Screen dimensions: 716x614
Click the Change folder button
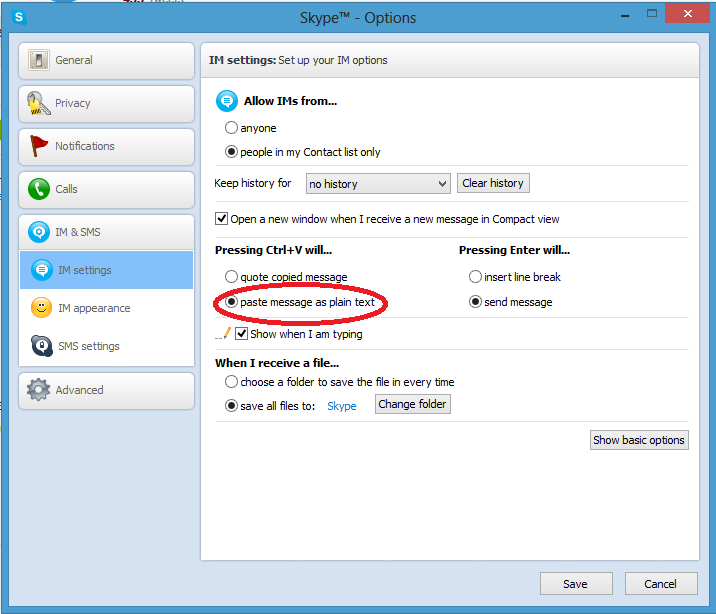pyautogui.click(x=412, y=404)
